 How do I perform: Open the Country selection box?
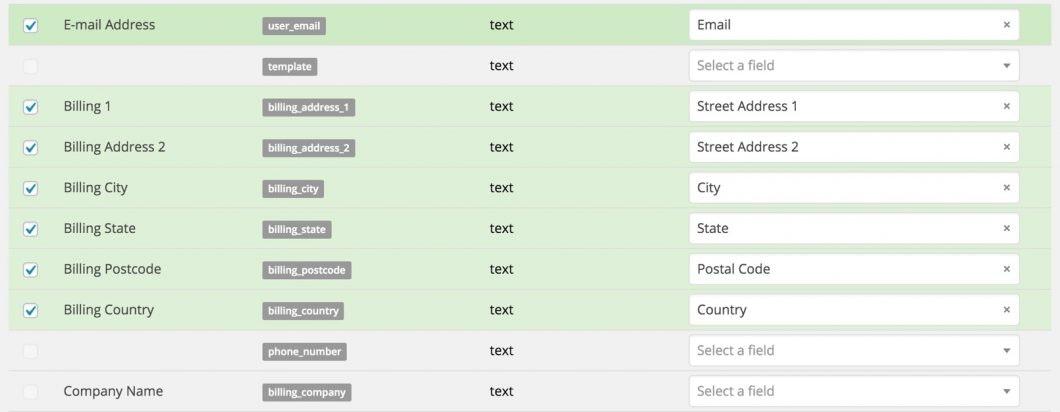pyautogui.click(x=840, y=310)
